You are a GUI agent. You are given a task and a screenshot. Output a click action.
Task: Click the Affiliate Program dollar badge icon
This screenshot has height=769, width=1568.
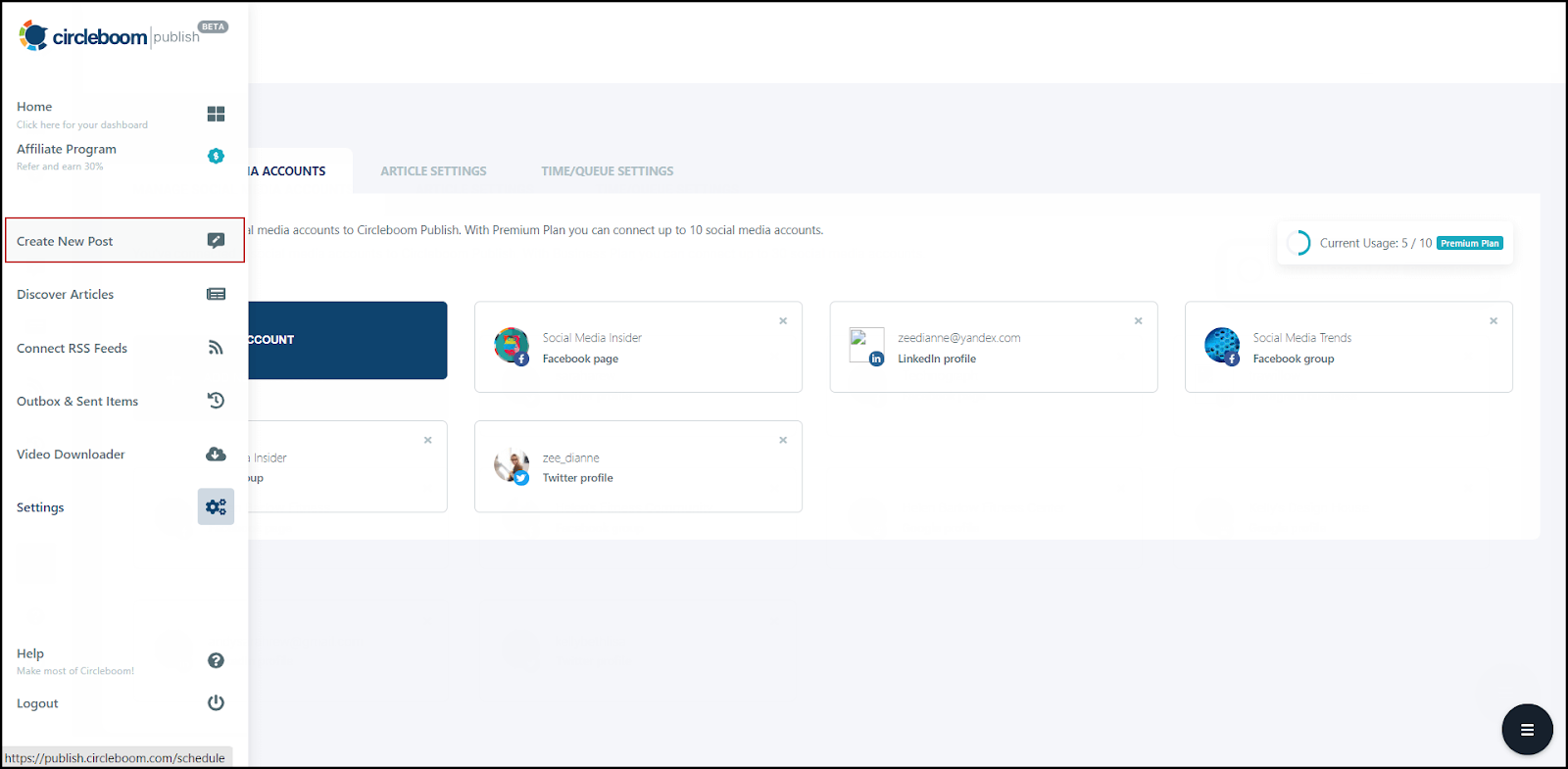(x=216, y=156)
